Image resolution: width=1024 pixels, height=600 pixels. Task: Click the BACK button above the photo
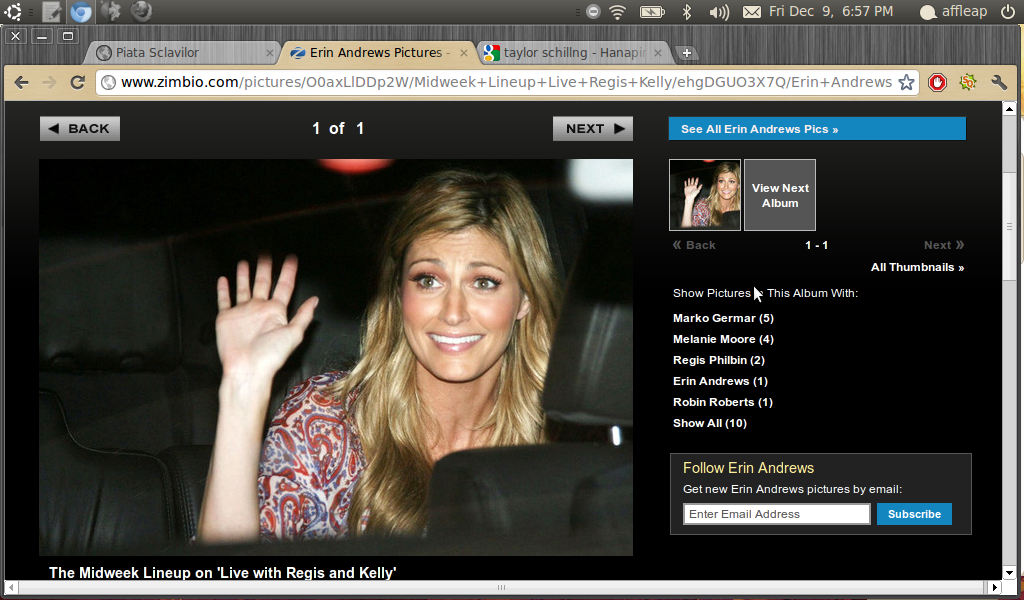[x=80, y=129]
